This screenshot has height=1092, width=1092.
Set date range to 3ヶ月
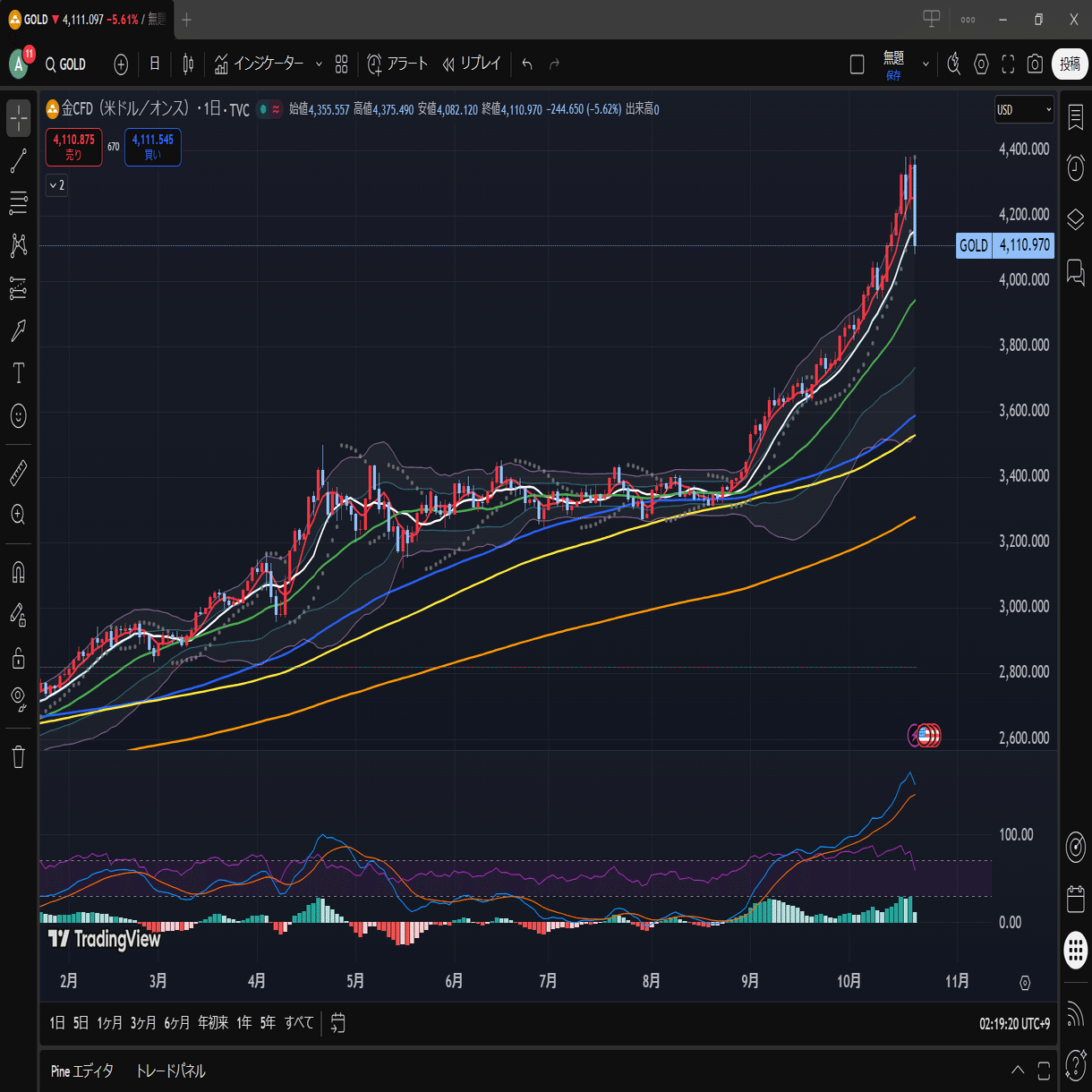143,1022
